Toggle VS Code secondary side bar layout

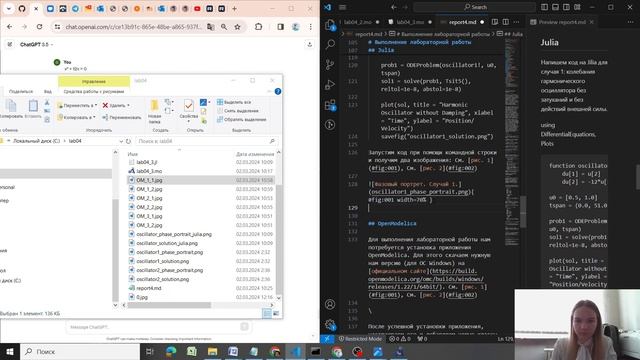tap(566, 7)
